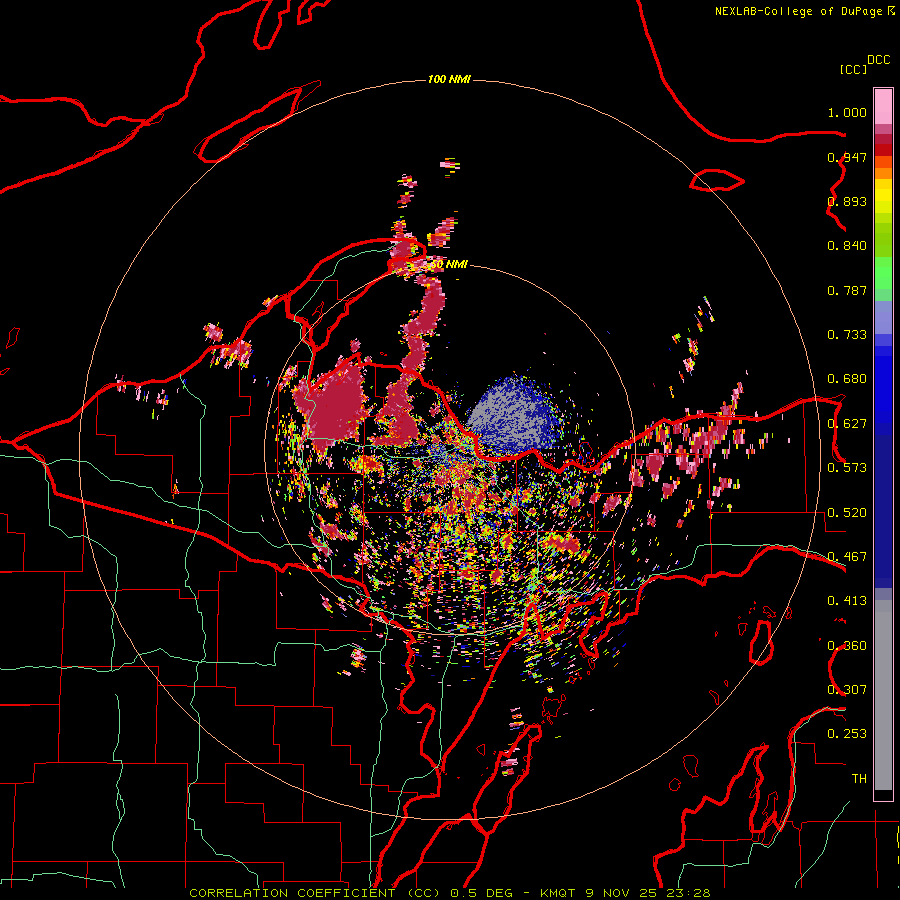Click the 0.413 scale value
The height and width of the screenshot is (900, 900).
pos(847,601)
